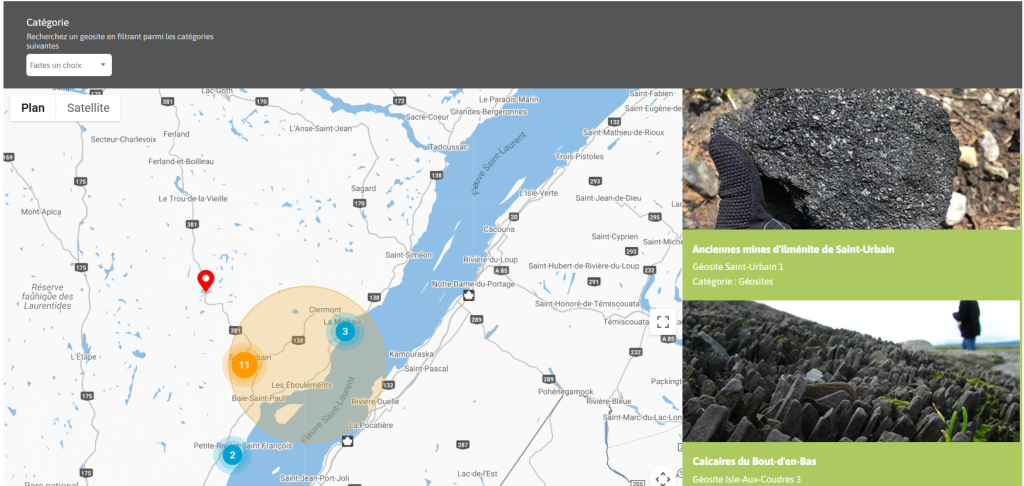This screenshot has width=1024, height=486.
Task: Click the Rivière-du-Loup map label
Action: tap(490, 259)
